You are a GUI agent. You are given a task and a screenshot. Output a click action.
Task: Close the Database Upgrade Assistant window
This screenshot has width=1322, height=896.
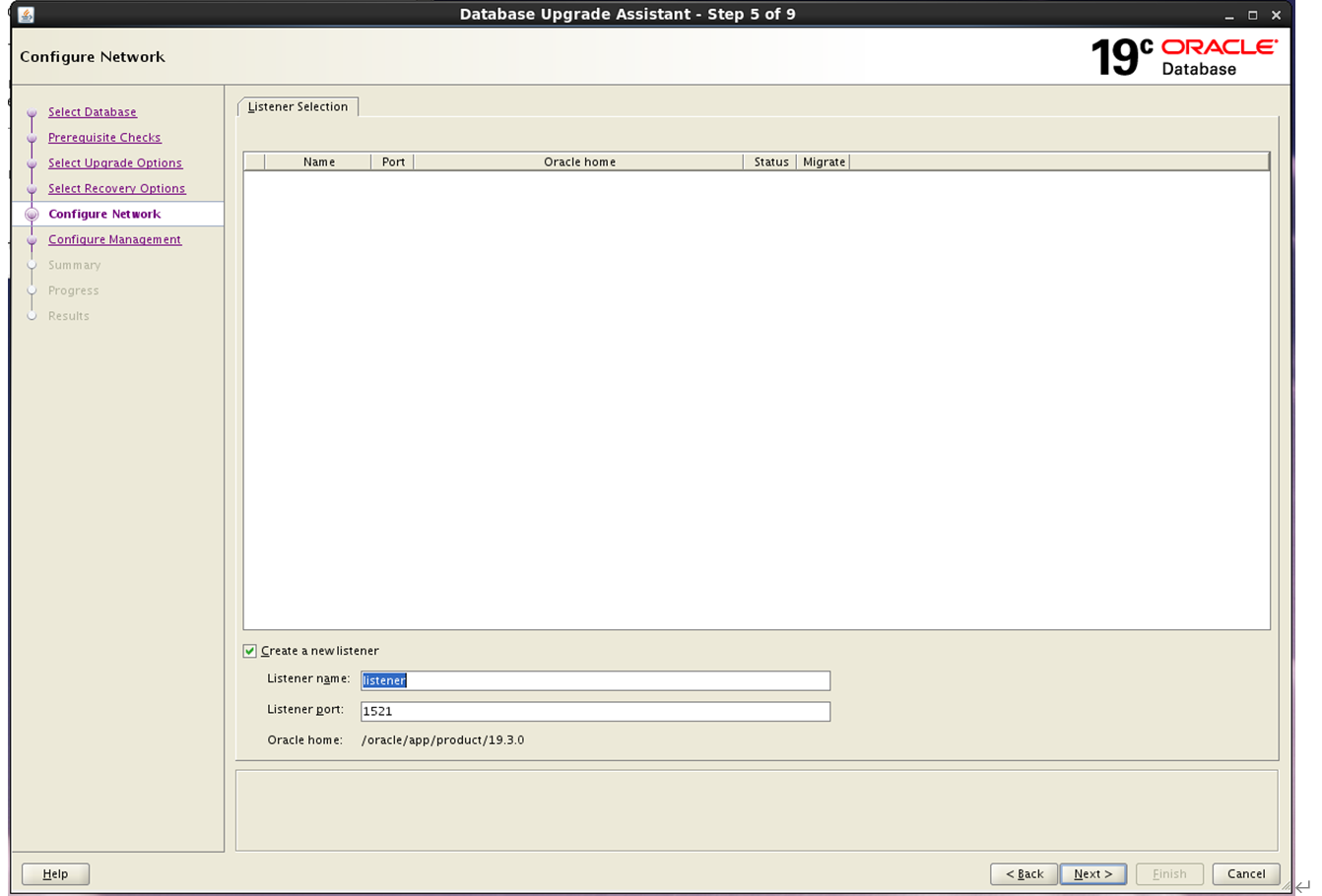coord(1276,16)
